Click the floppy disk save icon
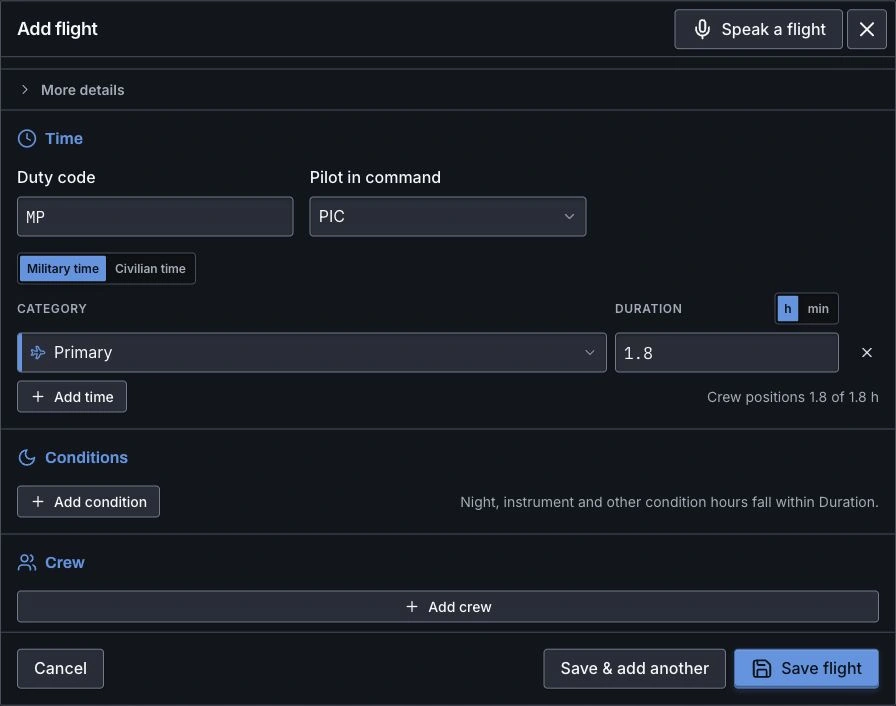Viewport: 896px width, 706px height. 762,668
